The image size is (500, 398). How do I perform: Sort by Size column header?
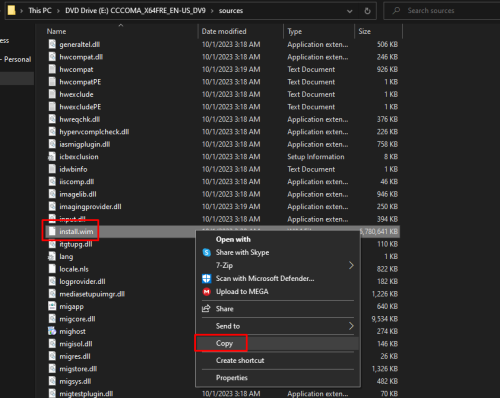pyautogui.click(x=364, y=31)
